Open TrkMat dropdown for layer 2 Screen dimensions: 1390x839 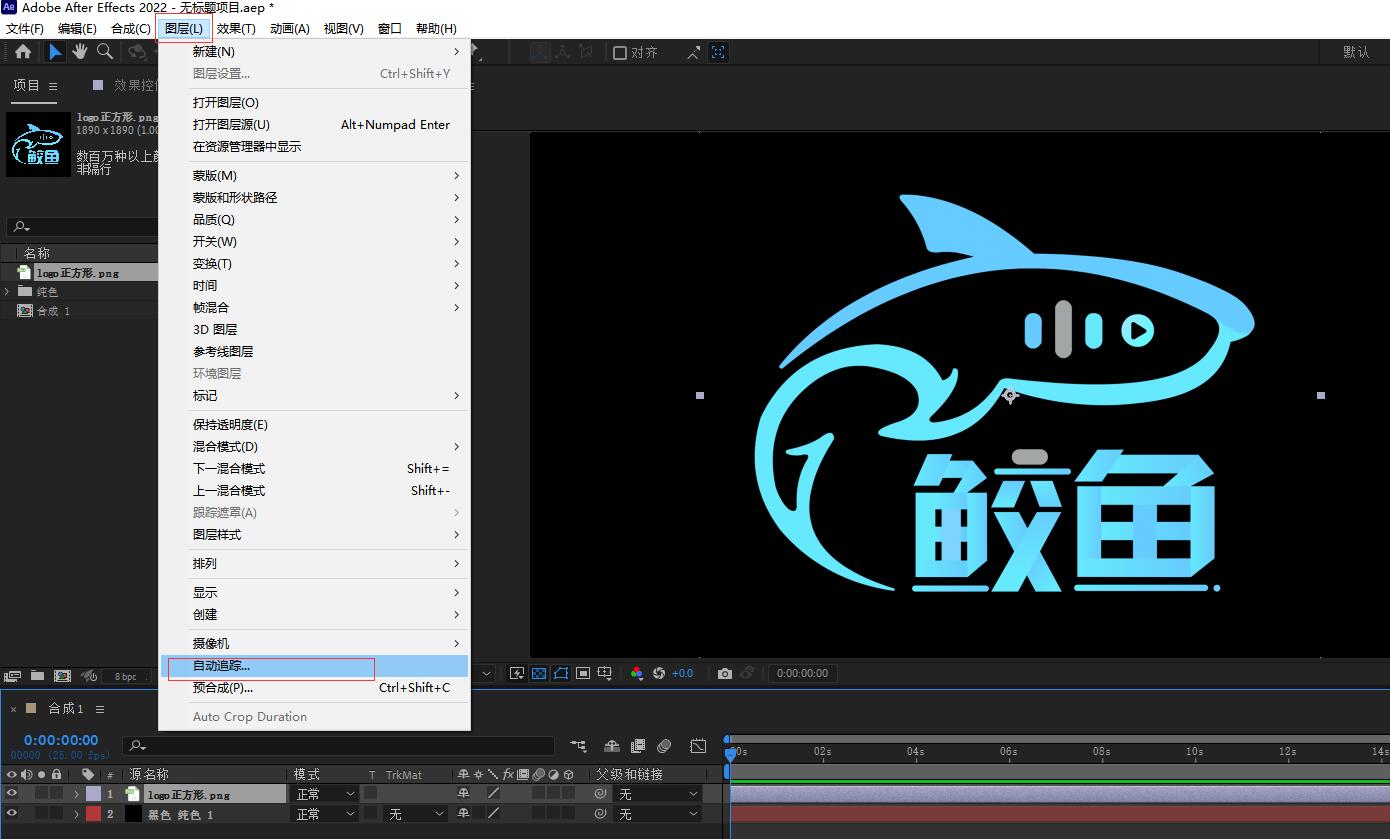tap(415, 815)
